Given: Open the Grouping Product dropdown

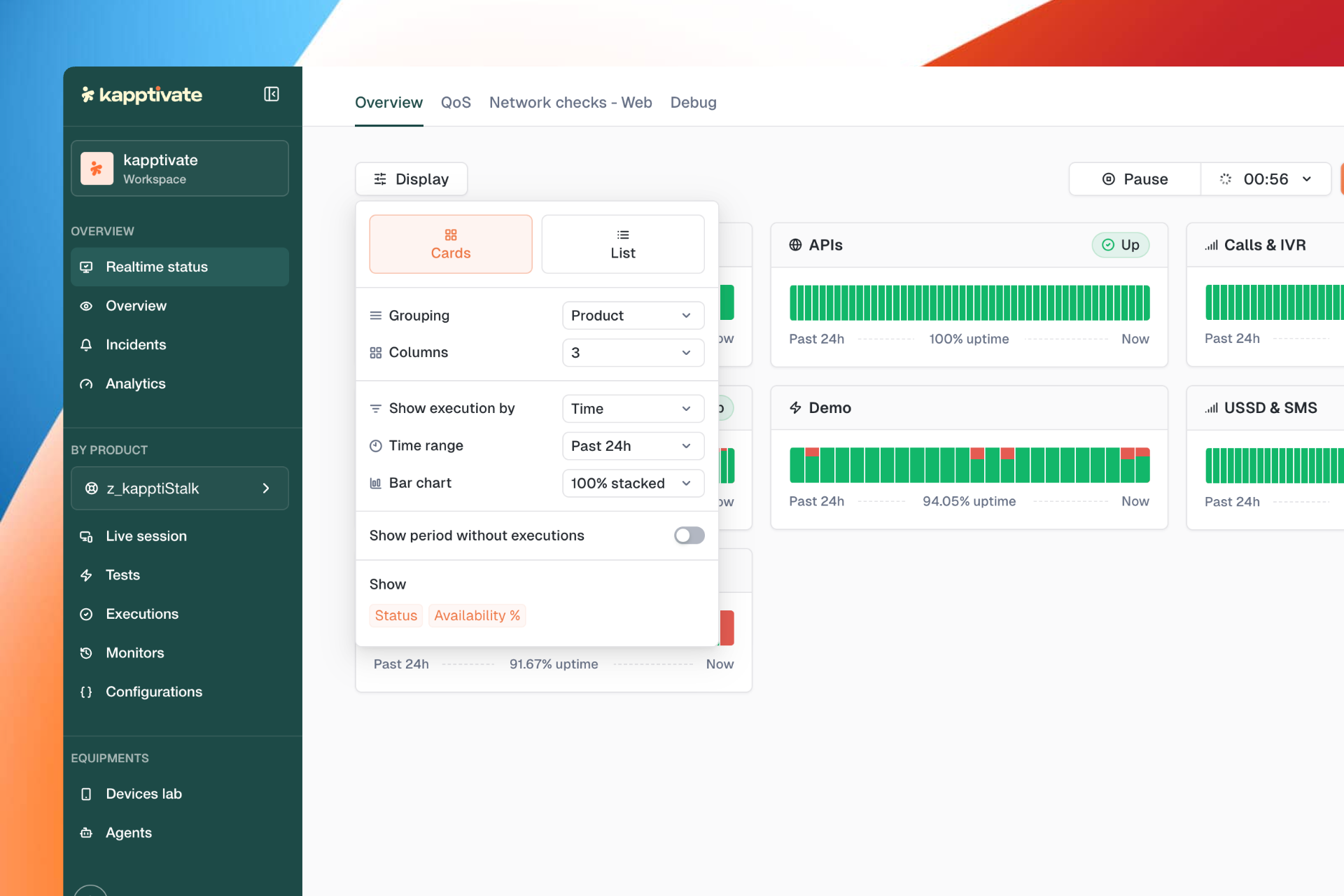Looking at the screenshot, I should (633, 316).
